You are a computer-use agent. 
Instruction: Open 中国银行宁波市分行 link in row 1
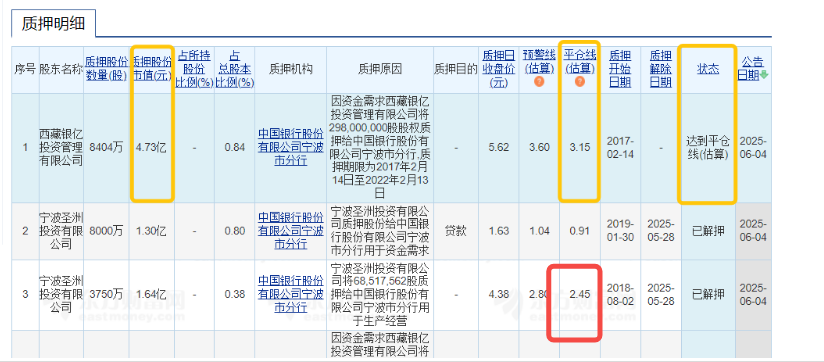(291, 148)
